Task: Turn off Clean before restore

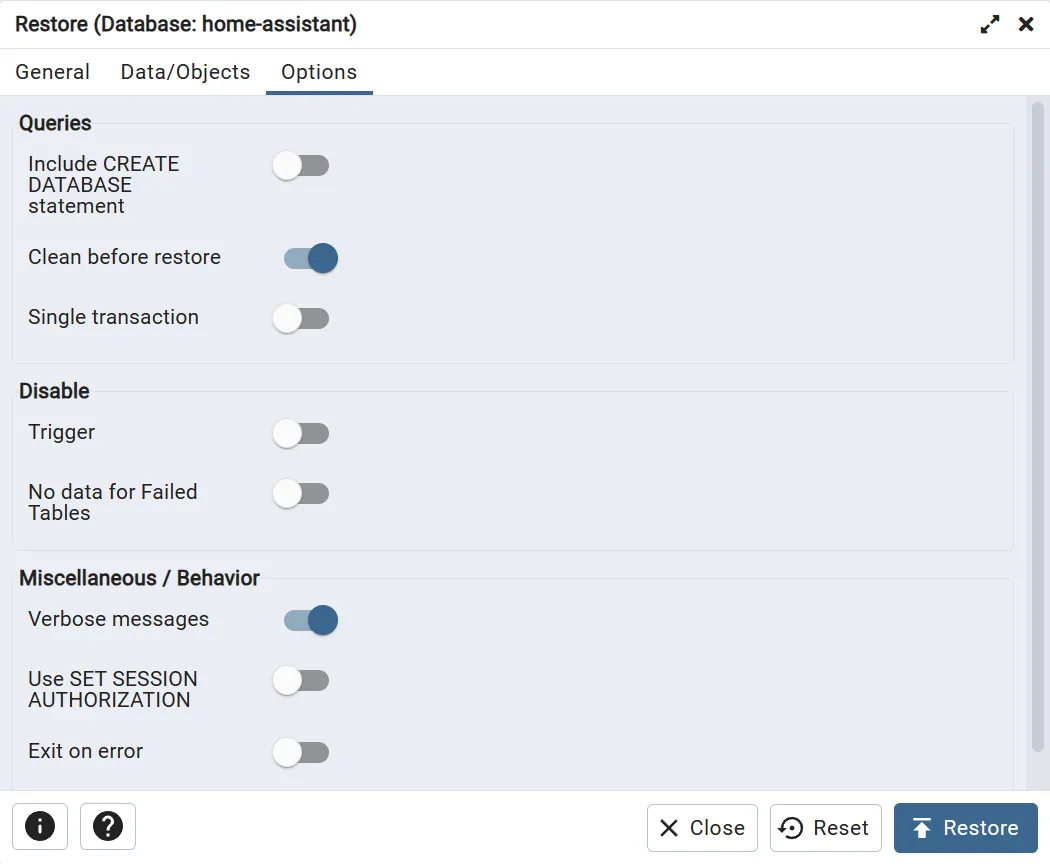Action: click(x=310, y=258)
